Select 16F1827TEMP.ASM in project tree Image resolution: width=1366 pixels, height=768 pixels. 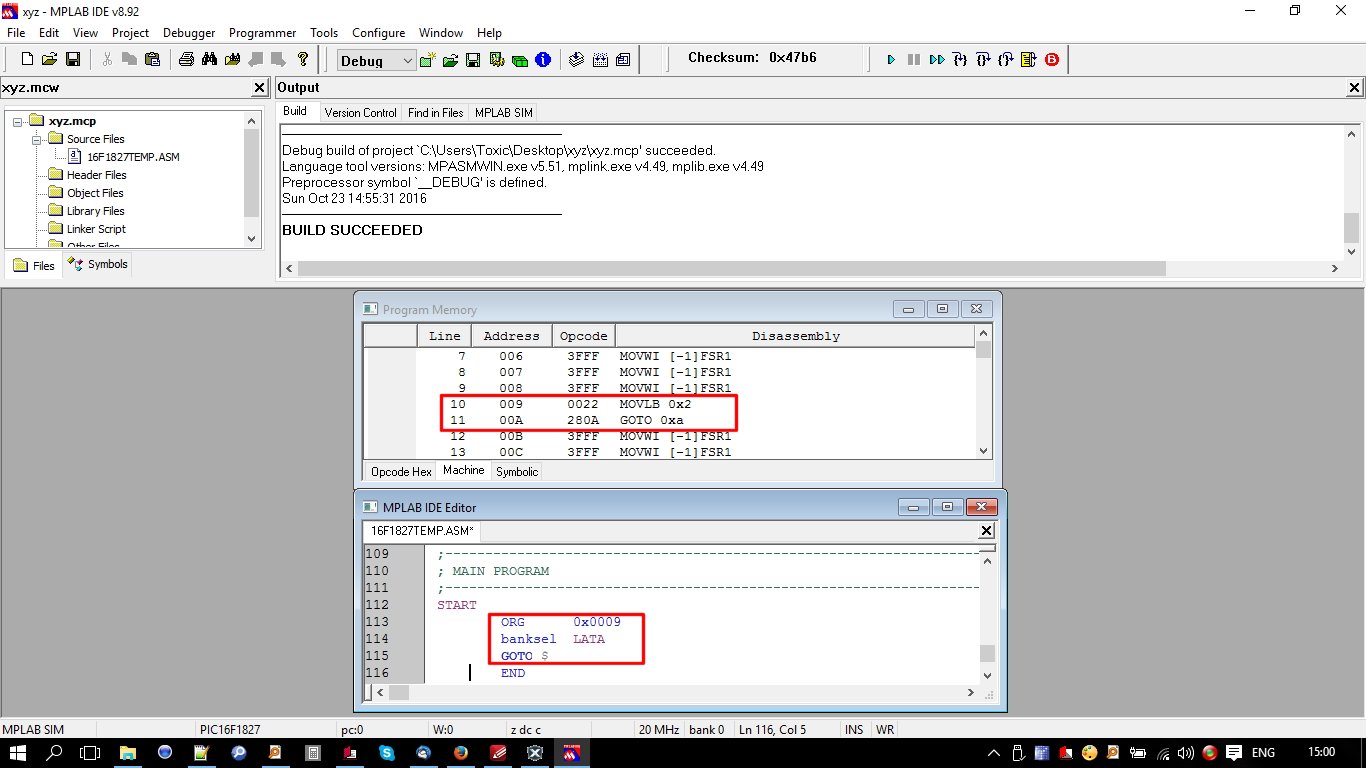133,157
